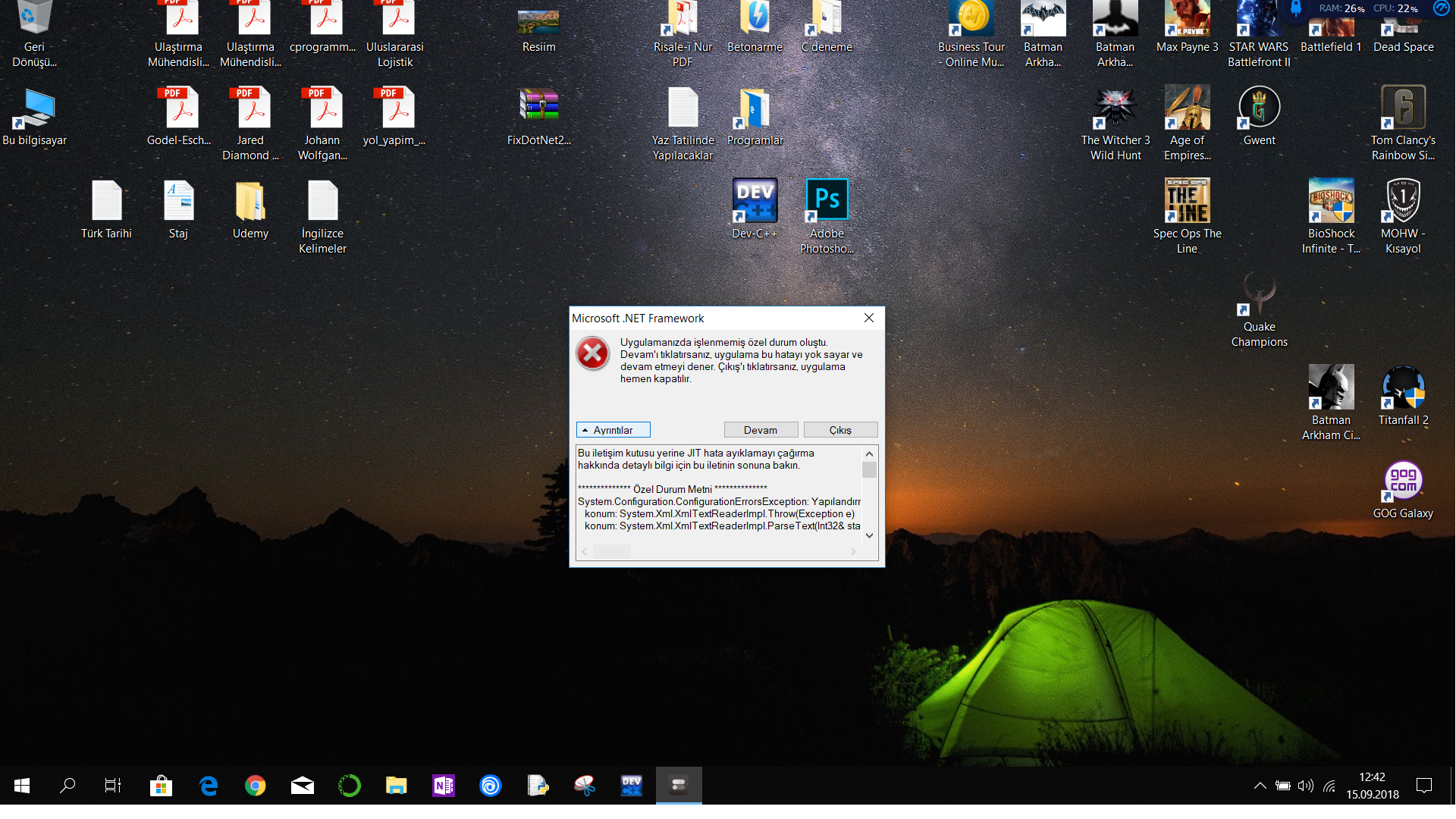Launch Google Chrome from the taskbar
This screenshot has height=819, width=1456.
coord(256,786)
